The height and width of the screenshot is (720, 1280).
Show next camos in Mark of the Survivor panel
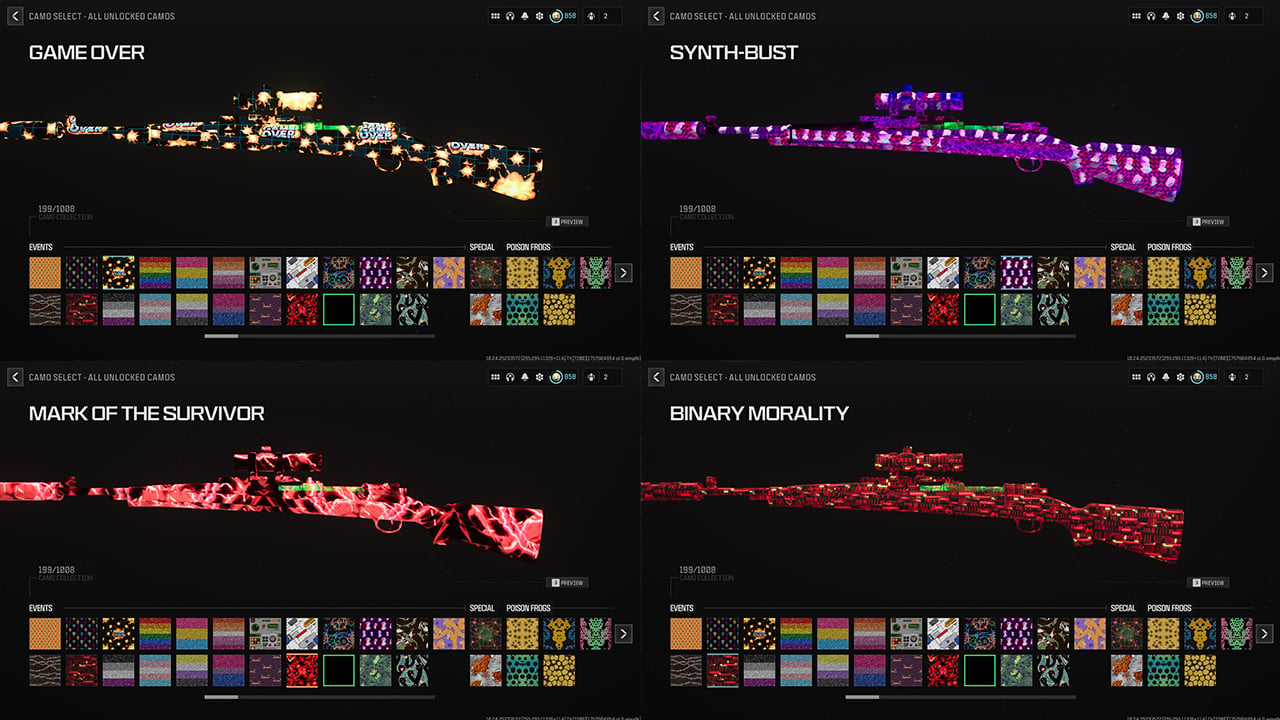coord(623,633)
